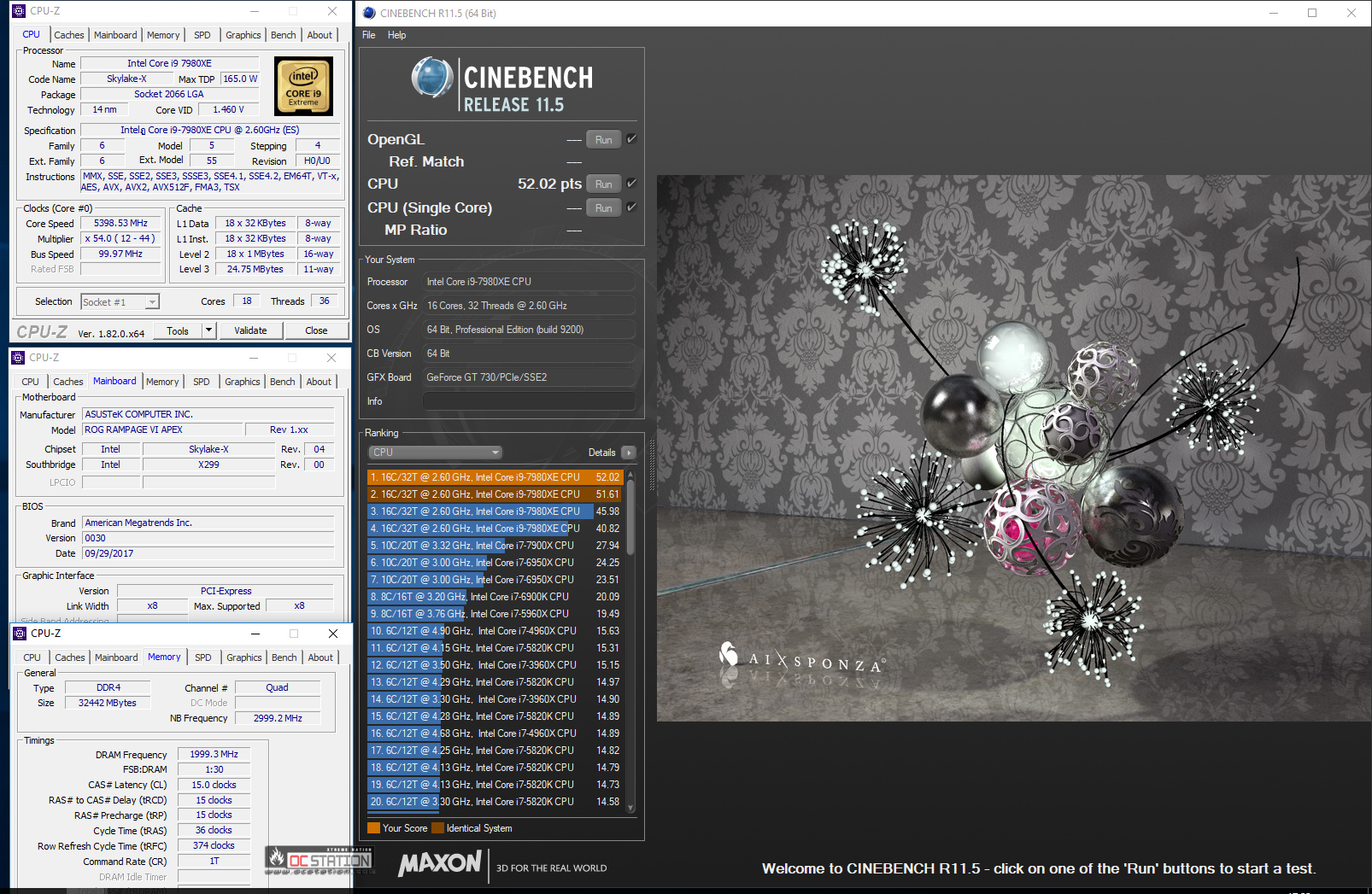
Task: Click the BIOS Version 0030 field
Action: coord(208,539)
